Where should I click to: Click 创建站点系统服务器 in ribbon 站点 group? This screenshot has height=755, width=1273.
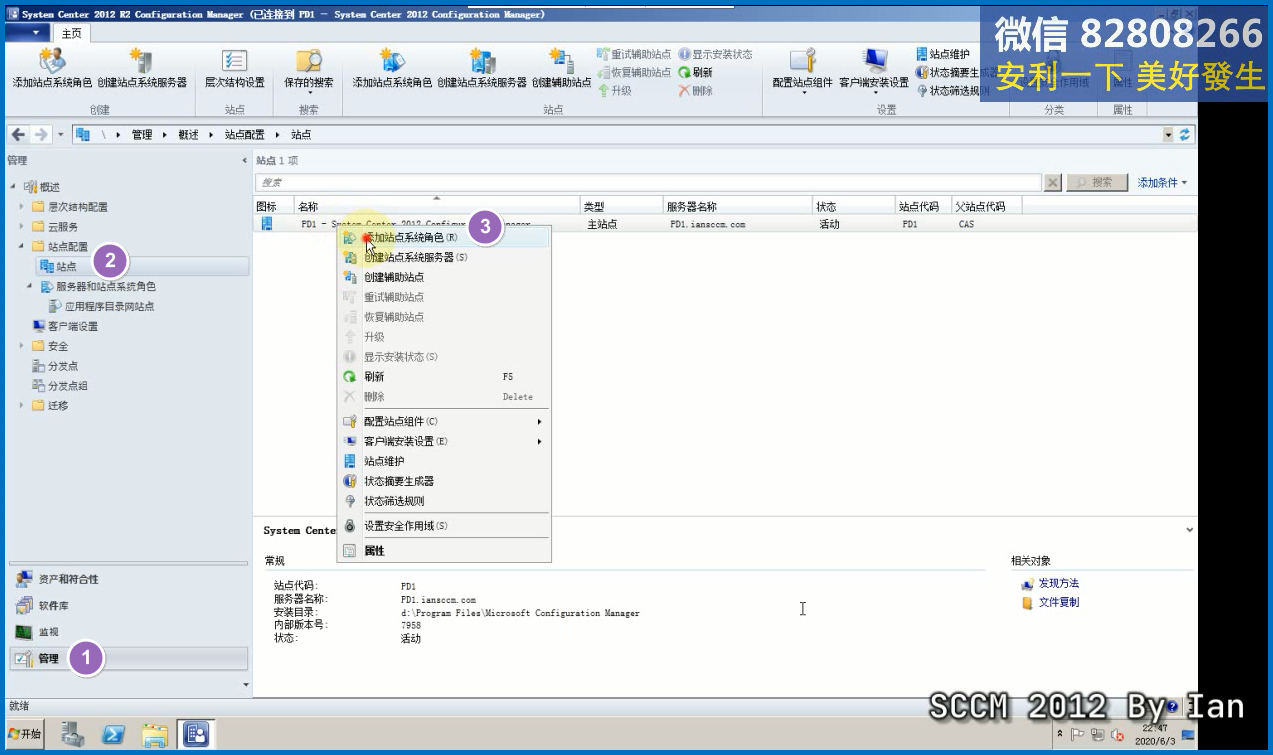point(482,68)
